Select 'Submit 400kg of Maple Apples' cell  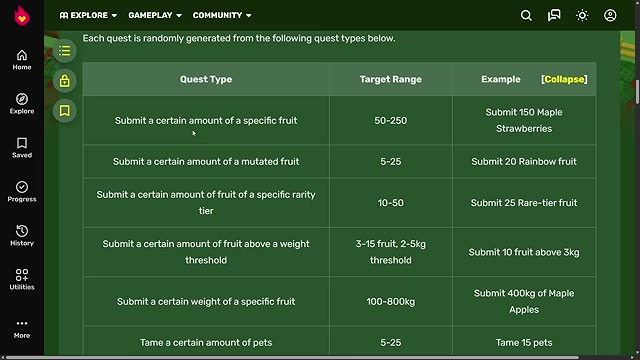[524, 302]
